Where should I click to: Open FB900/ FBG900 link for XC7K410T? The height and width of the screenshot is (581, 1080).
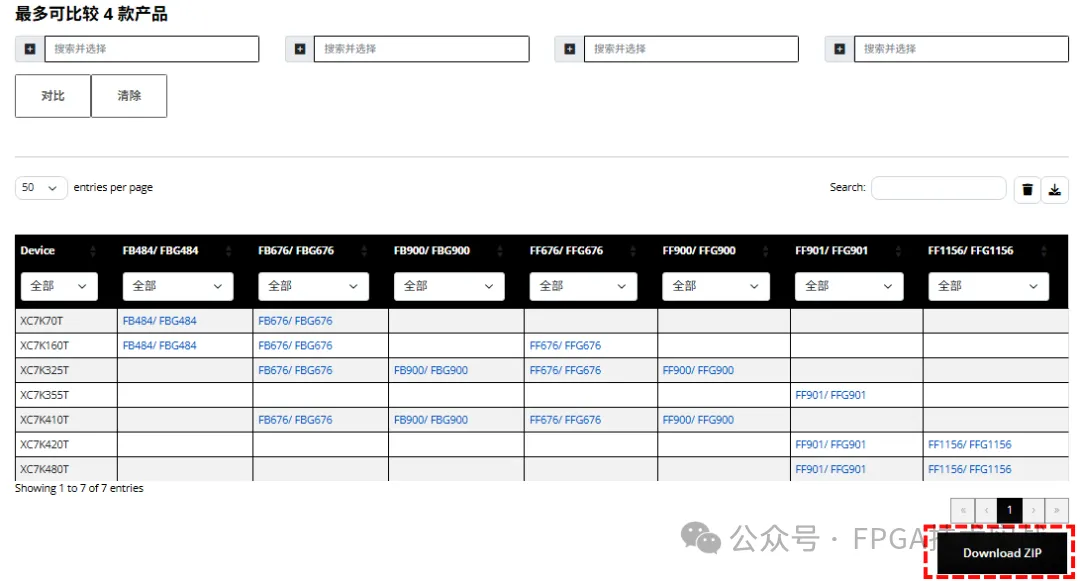(x=431, y=420)
